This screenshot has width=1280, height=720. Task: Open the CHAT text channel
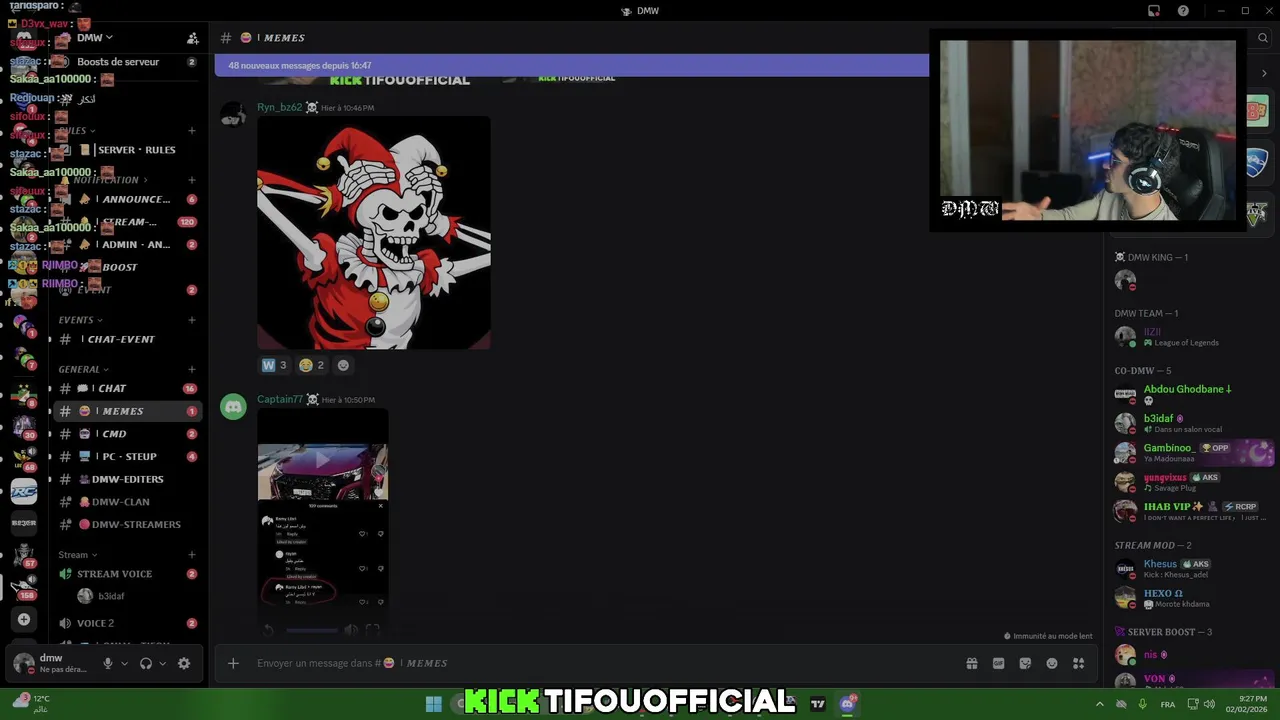click(x=127, y=388)
